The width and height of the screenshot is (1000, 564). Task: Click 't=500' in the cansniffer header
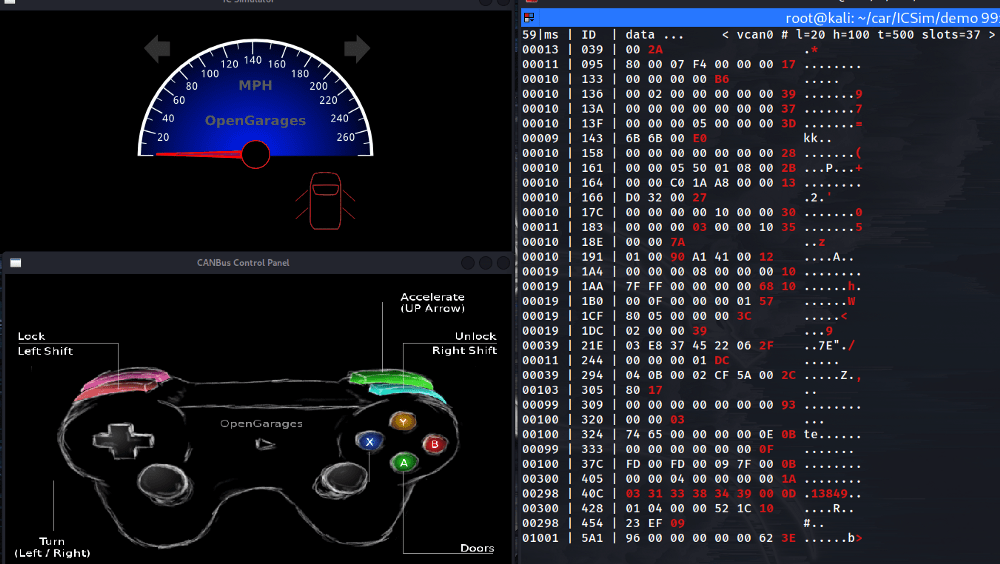coord(895,34)
